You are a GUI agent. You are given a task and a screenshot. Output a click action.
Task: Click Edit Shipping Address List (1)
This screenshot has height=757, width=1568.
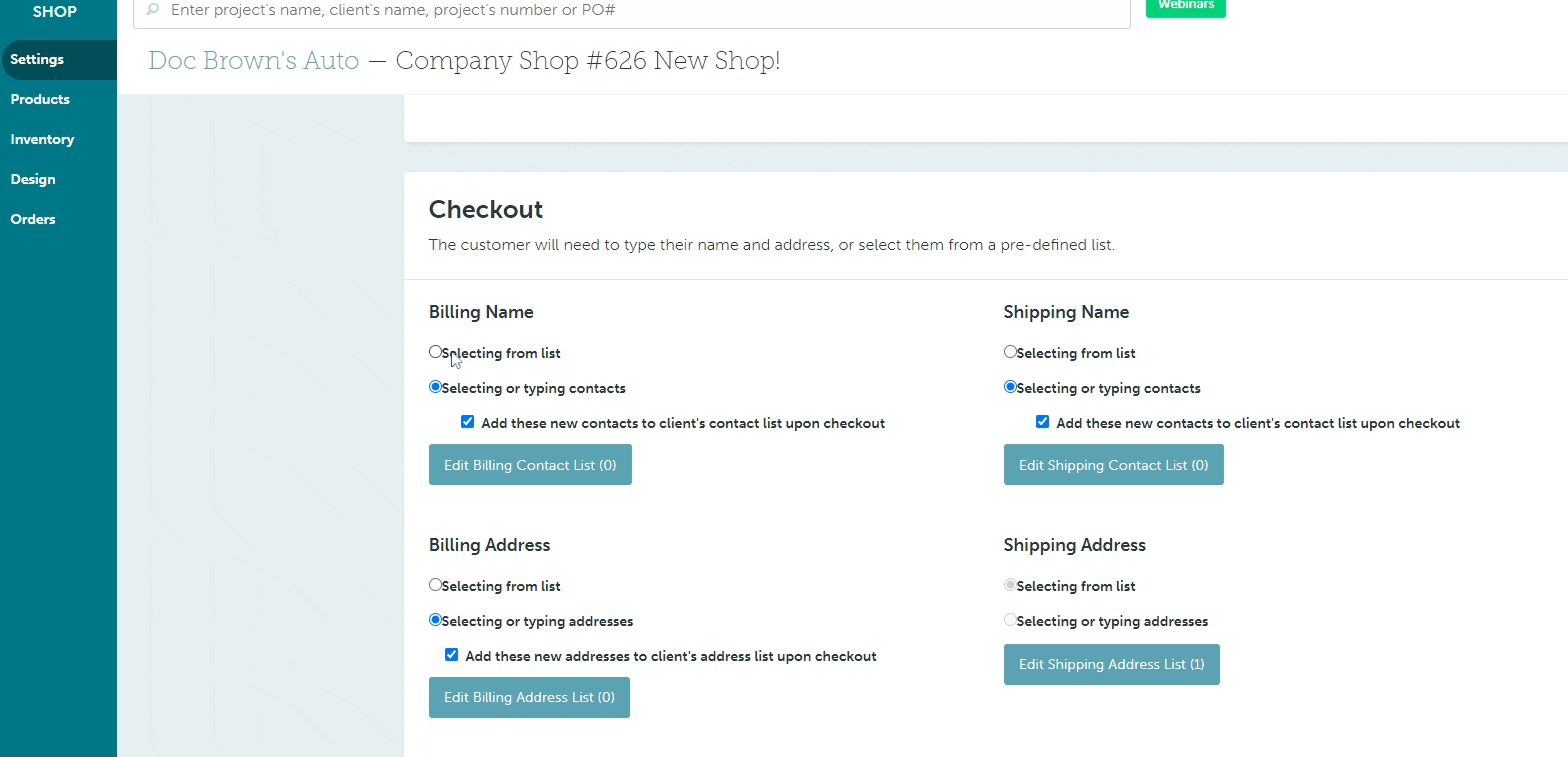coord(1111,664)
